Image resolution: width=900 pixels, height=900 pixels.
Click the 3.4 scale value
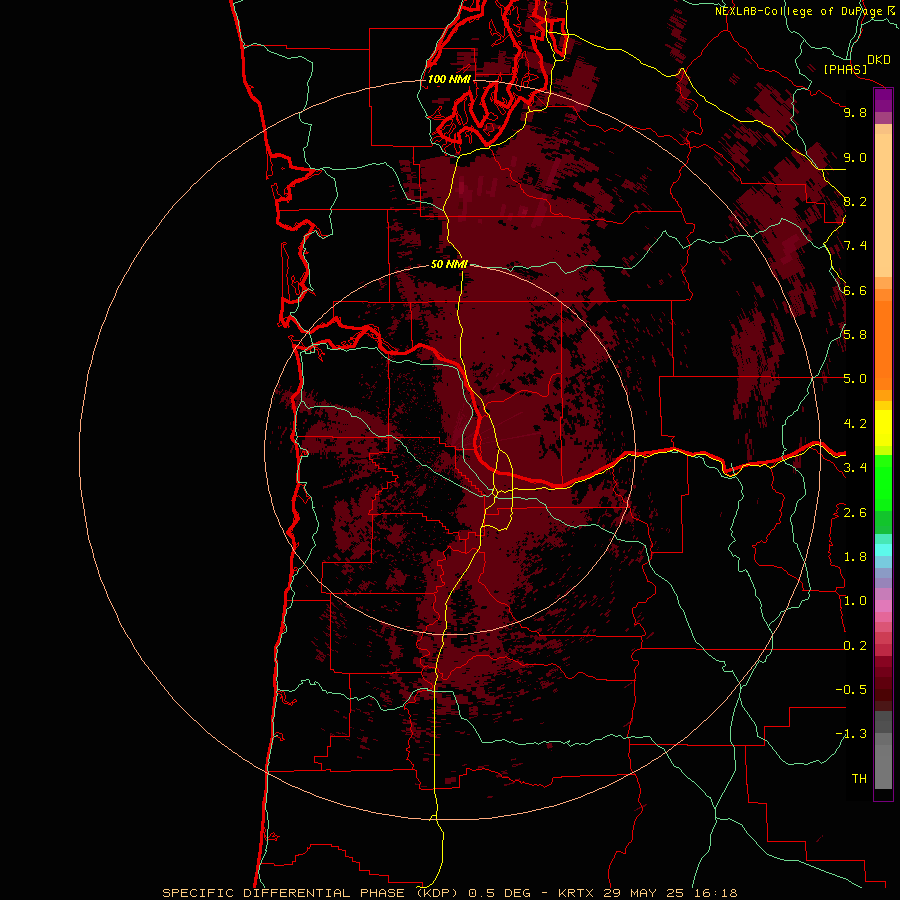point(855,468)
